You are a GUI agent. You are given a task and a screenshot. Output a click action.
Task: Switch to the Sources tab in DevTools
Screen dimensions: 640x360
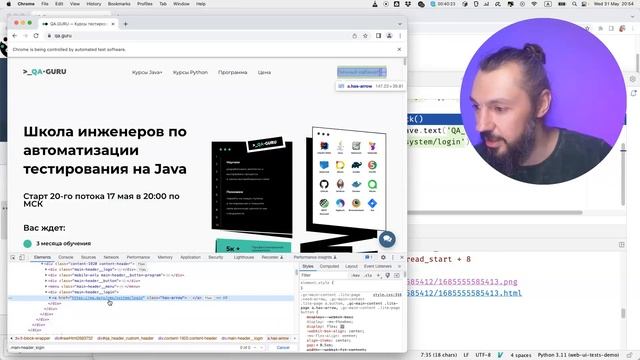pyautogui.click(x=88, y=258)
